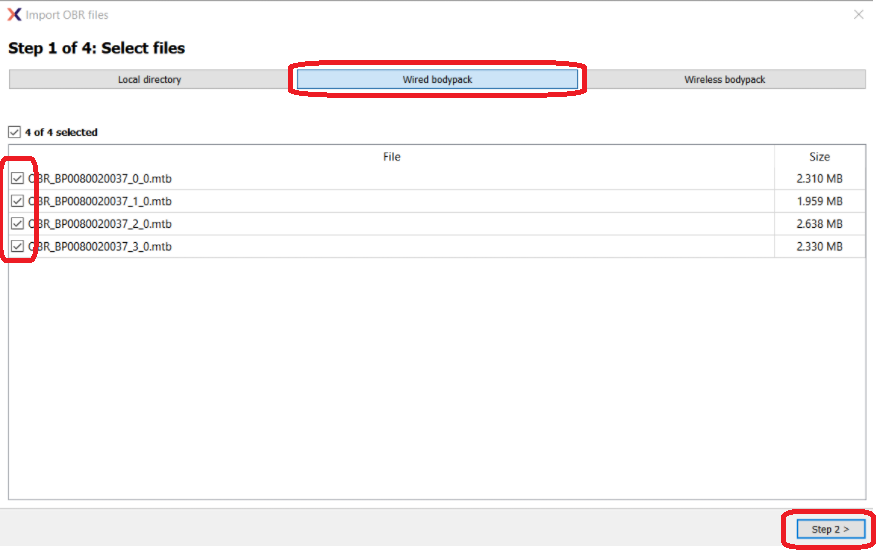
Task: Toggle the '4 of 4 selected' checkbox
Action: (14, 132)
